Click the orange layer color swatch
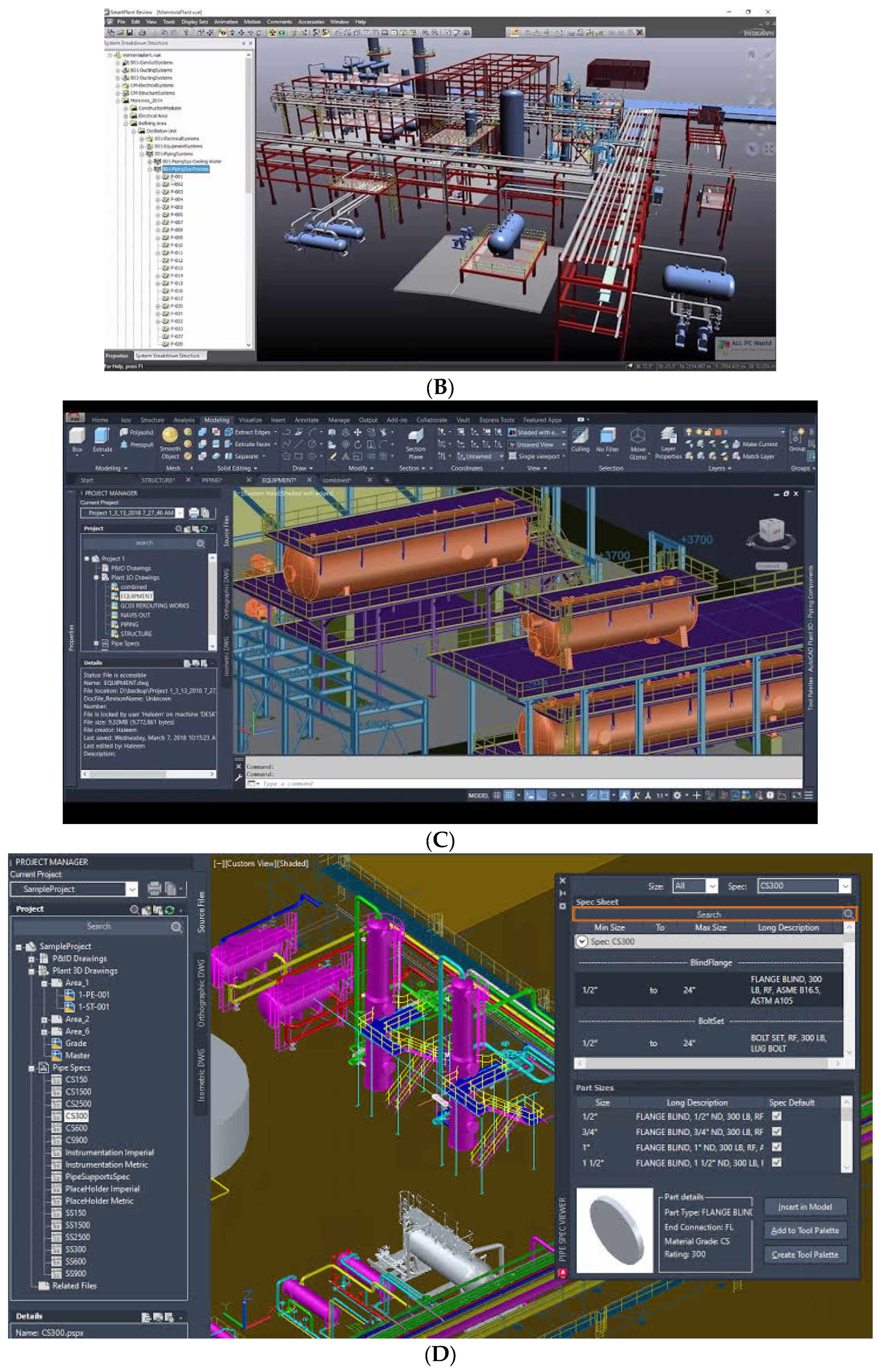 (719, 432)
